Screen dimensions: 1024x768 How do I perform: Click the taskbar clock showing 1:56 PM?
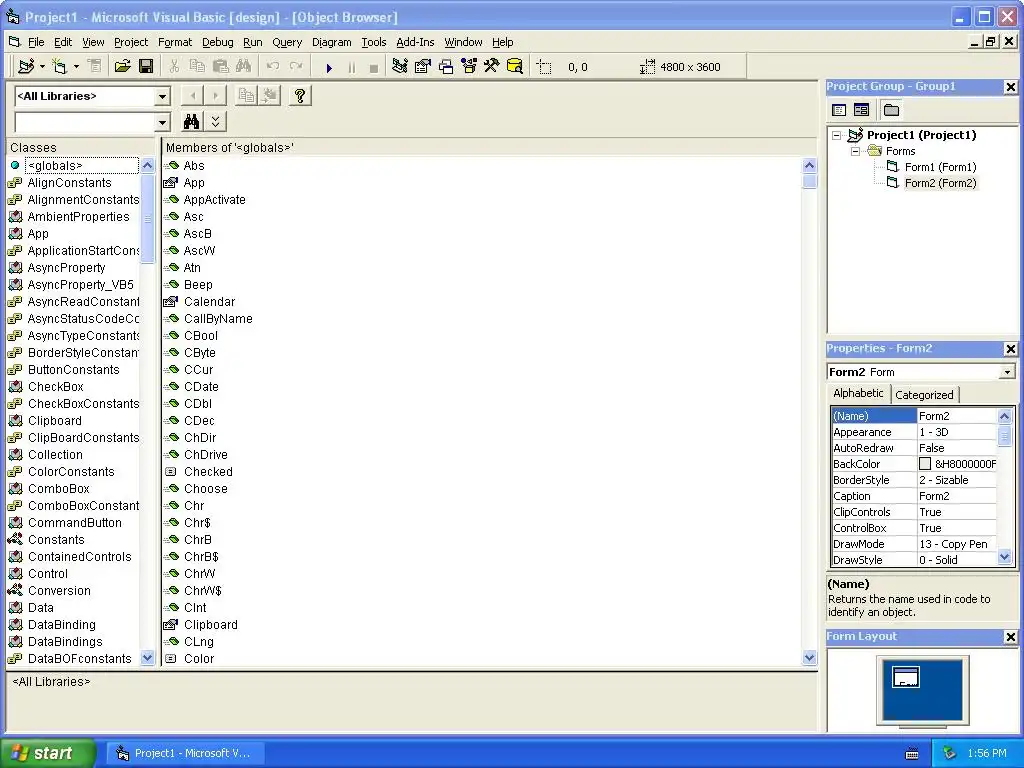987,753
